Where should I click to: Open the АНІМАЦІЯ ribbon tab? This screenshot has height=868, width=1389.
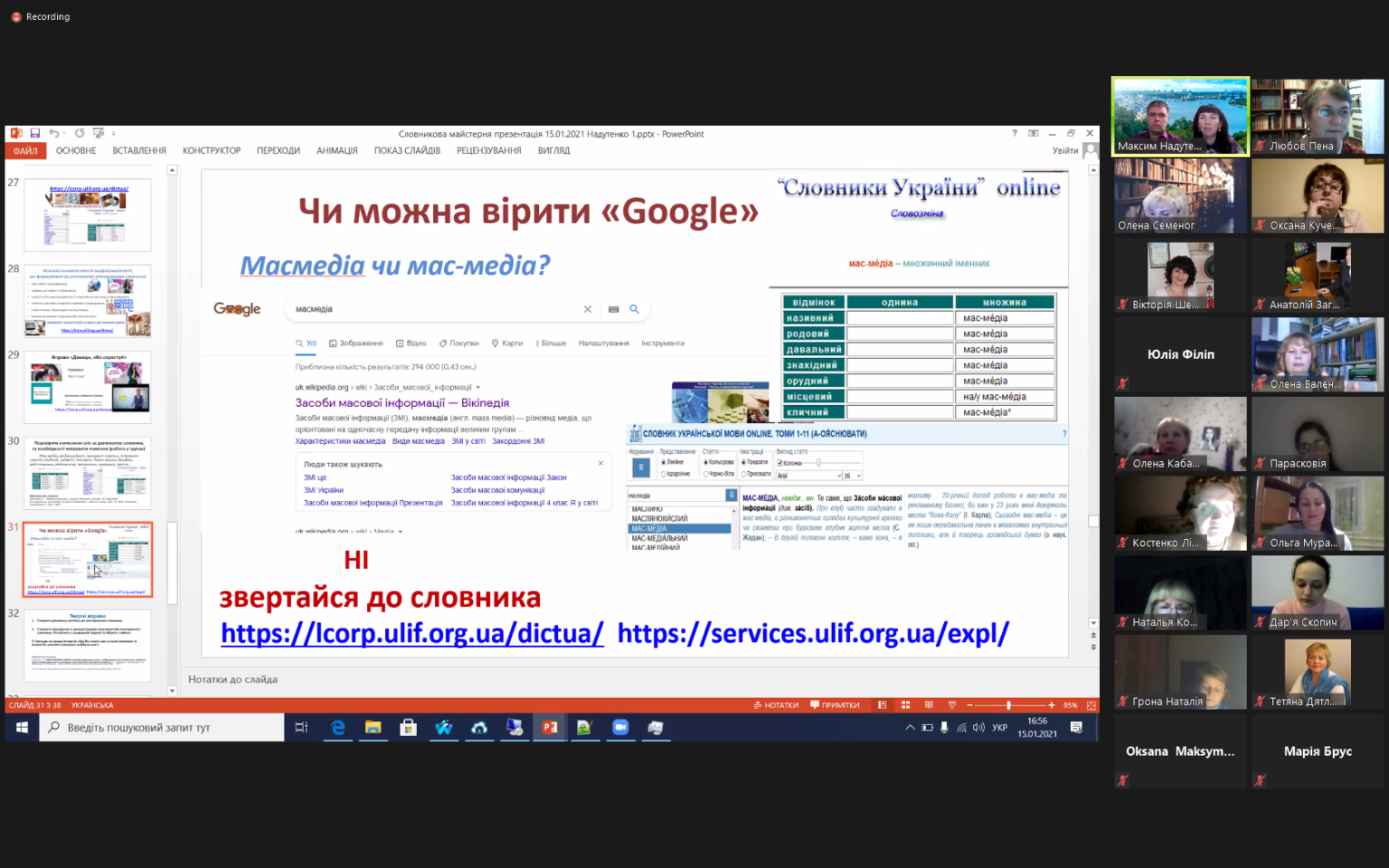337,151
